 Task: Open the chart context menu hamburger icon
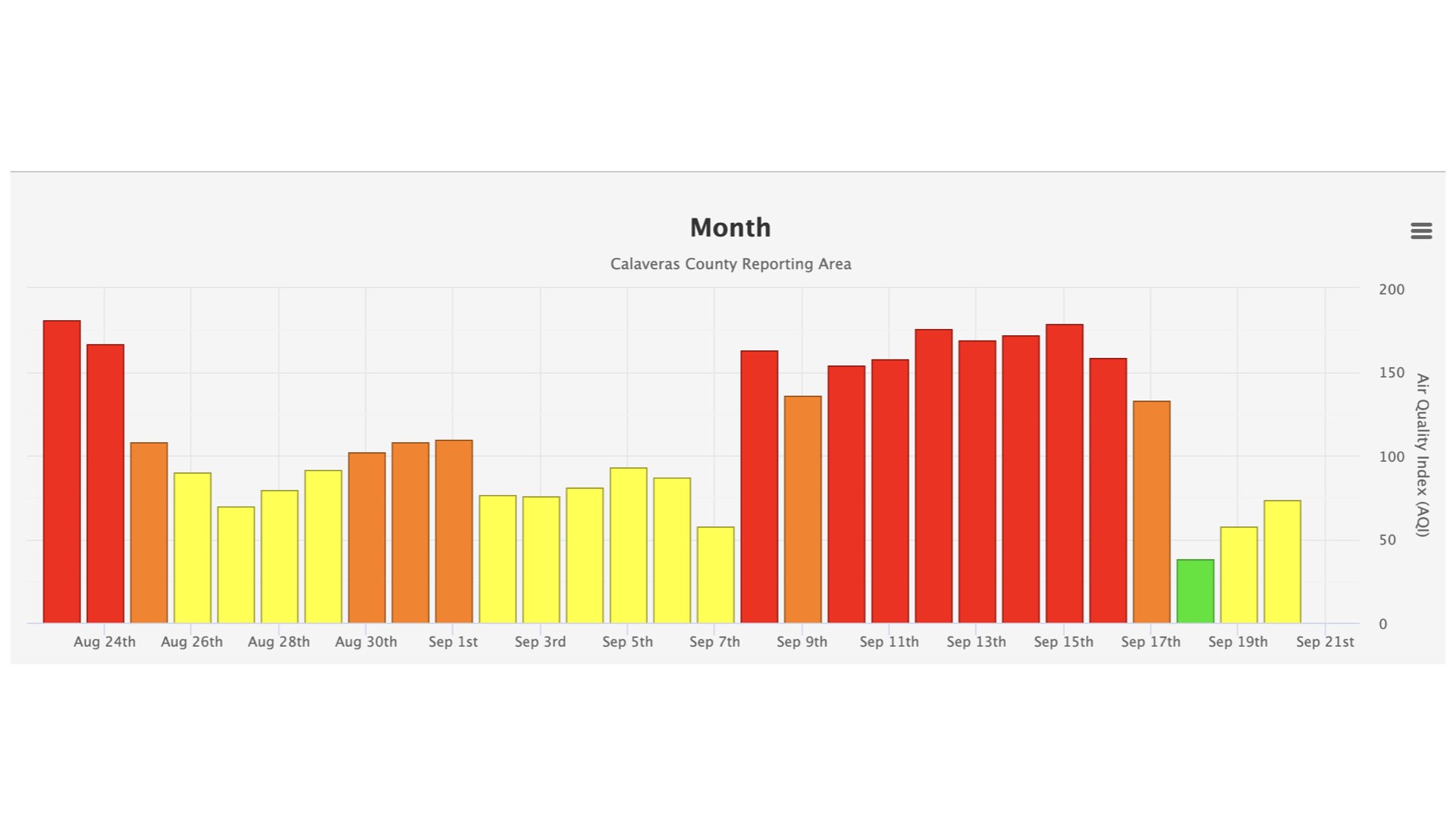point(1421,231)
